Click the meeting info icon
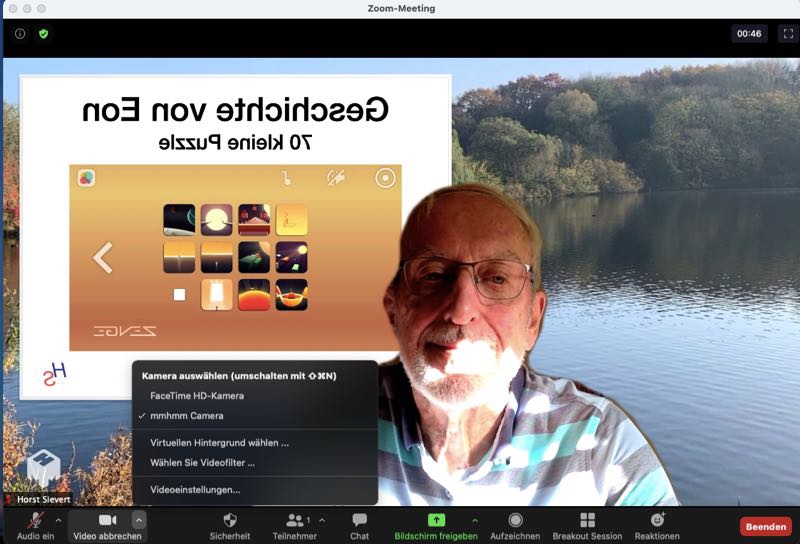 tap(20, 33)
